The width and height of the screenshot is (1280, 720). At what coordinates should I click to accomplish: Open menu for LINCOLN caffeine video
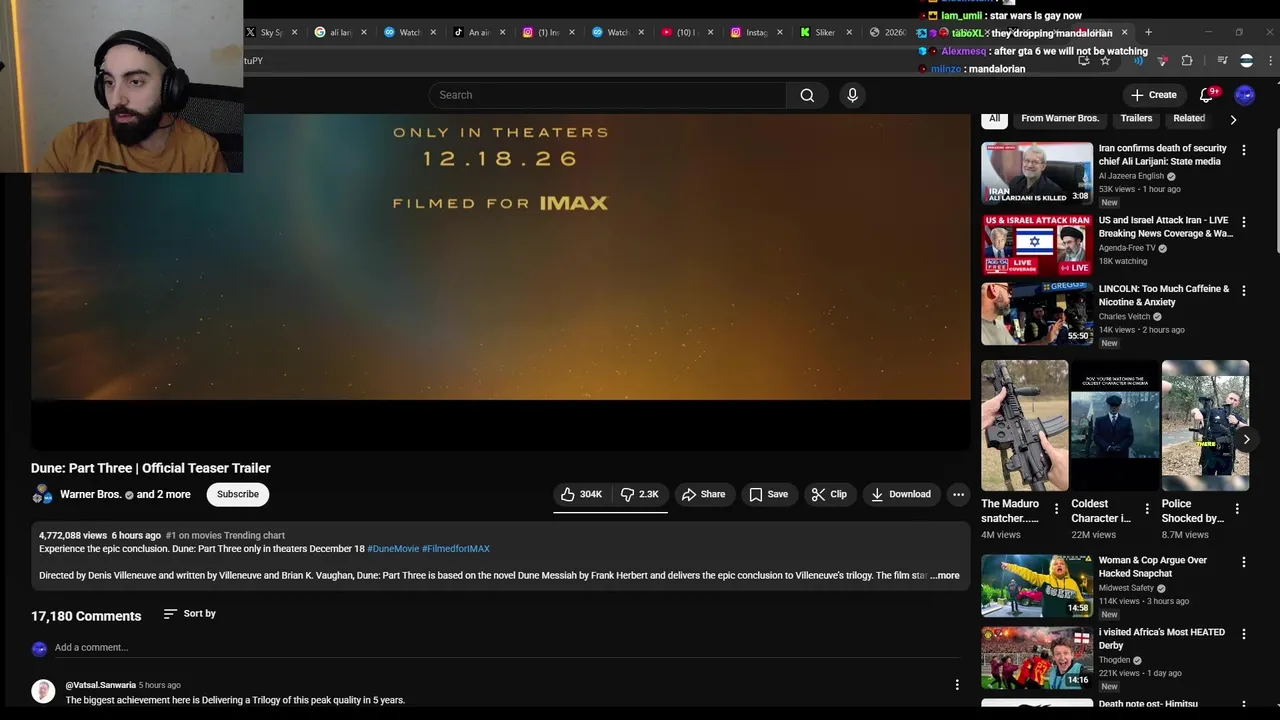click(1244, 291)
